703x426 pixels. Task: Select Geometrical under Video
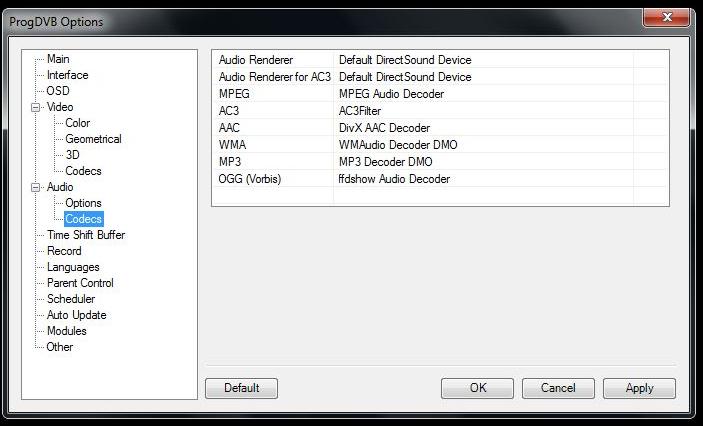point(93,139)
